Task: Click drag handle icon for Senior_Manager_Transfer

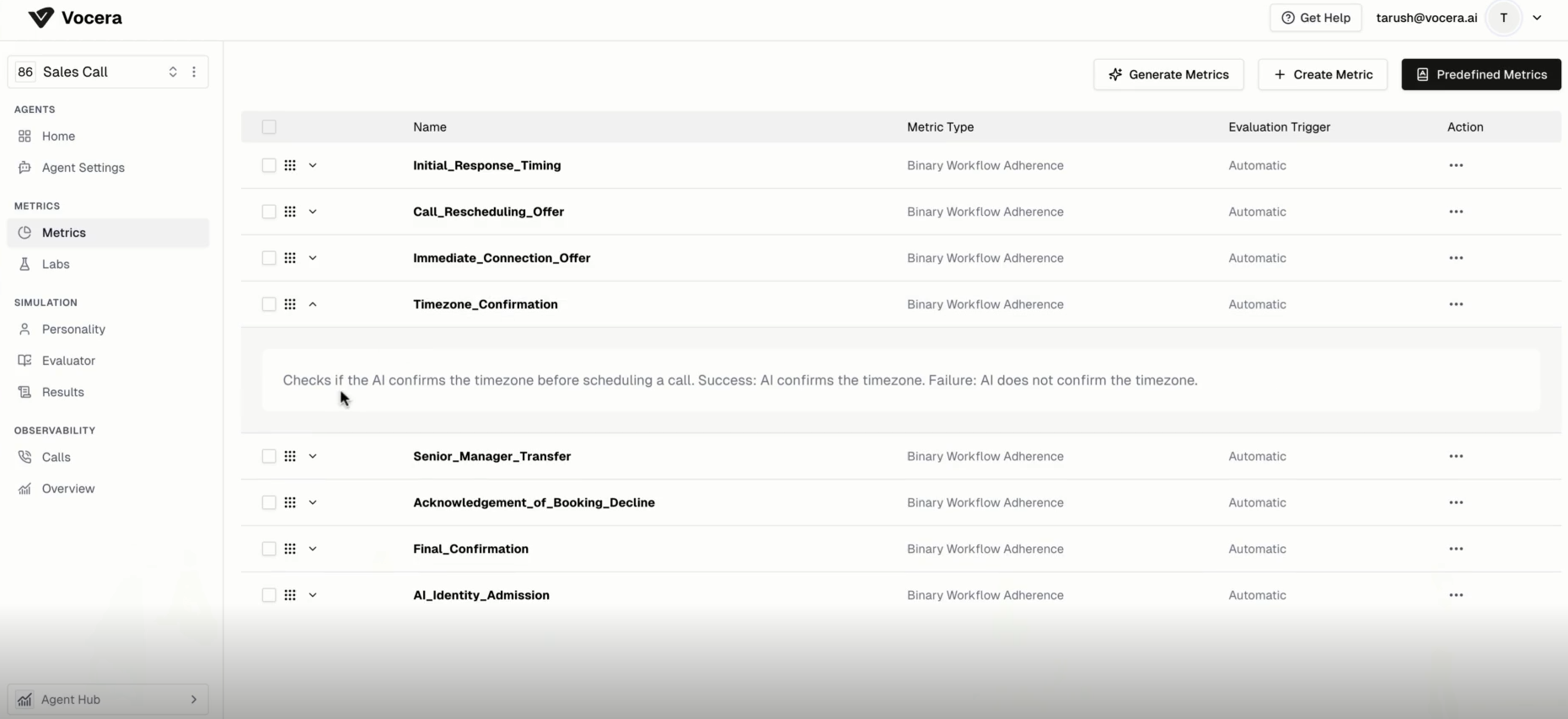Action: click(x=290, y=456)
